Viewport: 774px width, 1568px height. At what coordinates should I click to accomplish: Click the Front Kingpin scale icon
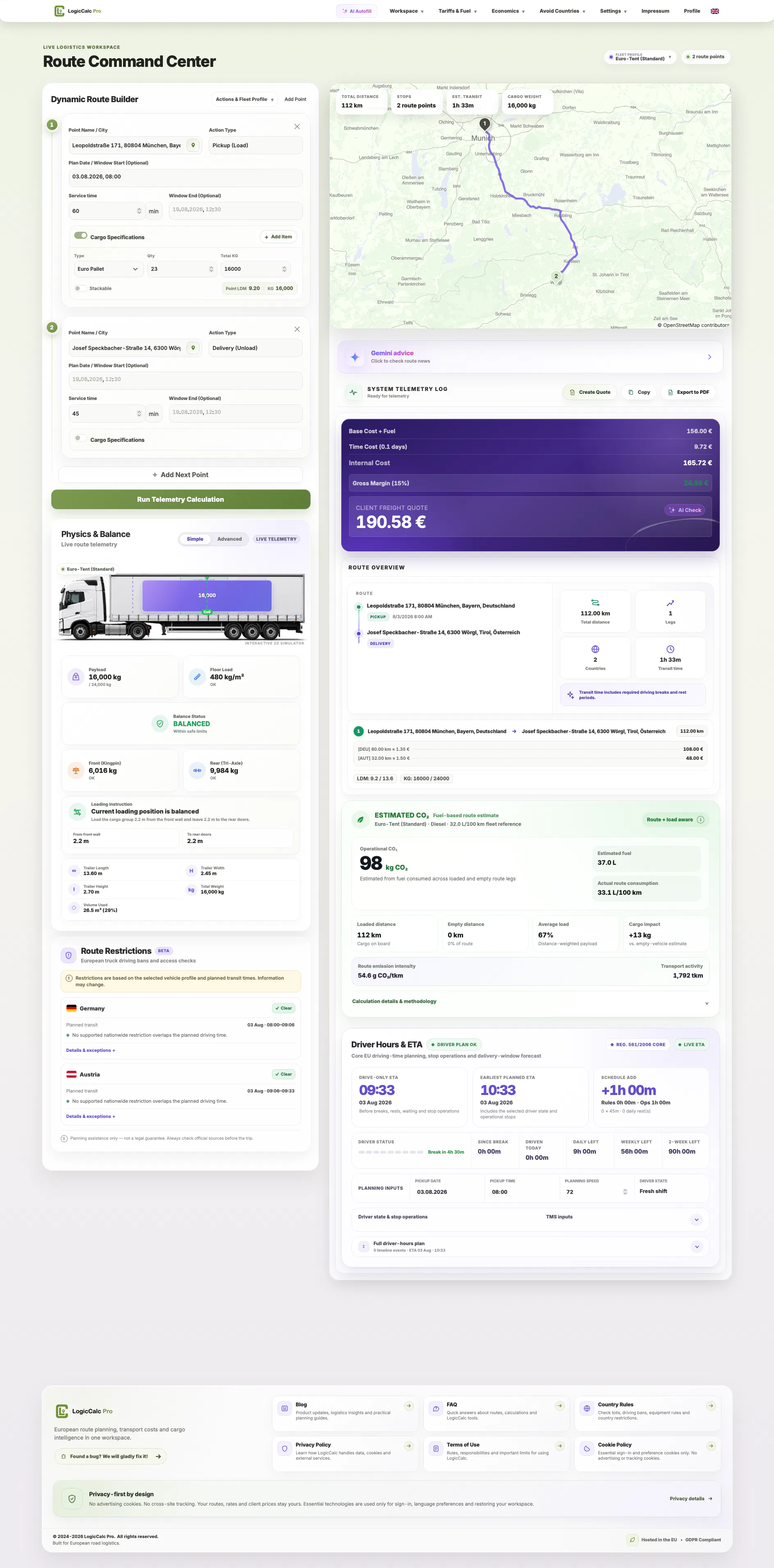pos(76,770)
